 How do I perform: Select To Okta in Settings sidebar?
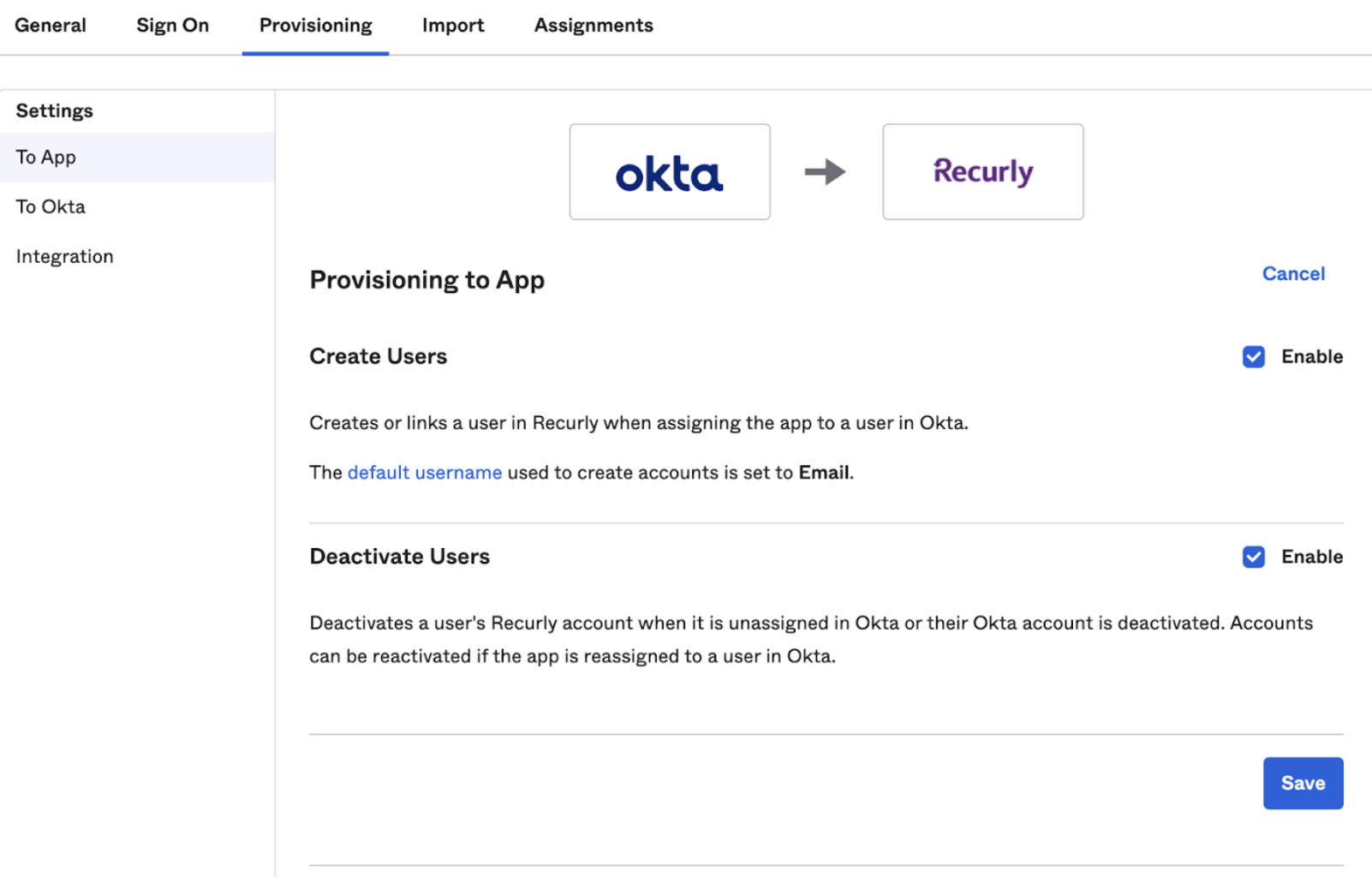pyautogui.click(x=137, y=207)
